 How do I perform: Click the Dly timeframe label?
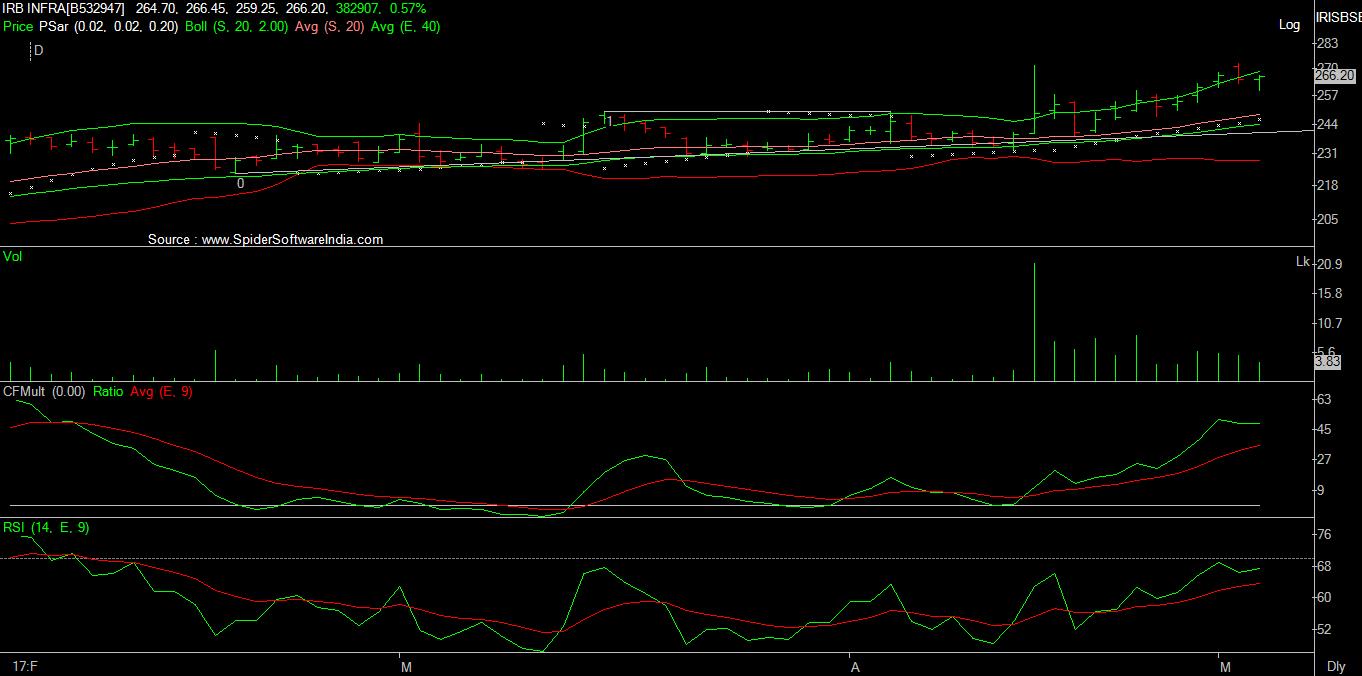(1336, 666)
